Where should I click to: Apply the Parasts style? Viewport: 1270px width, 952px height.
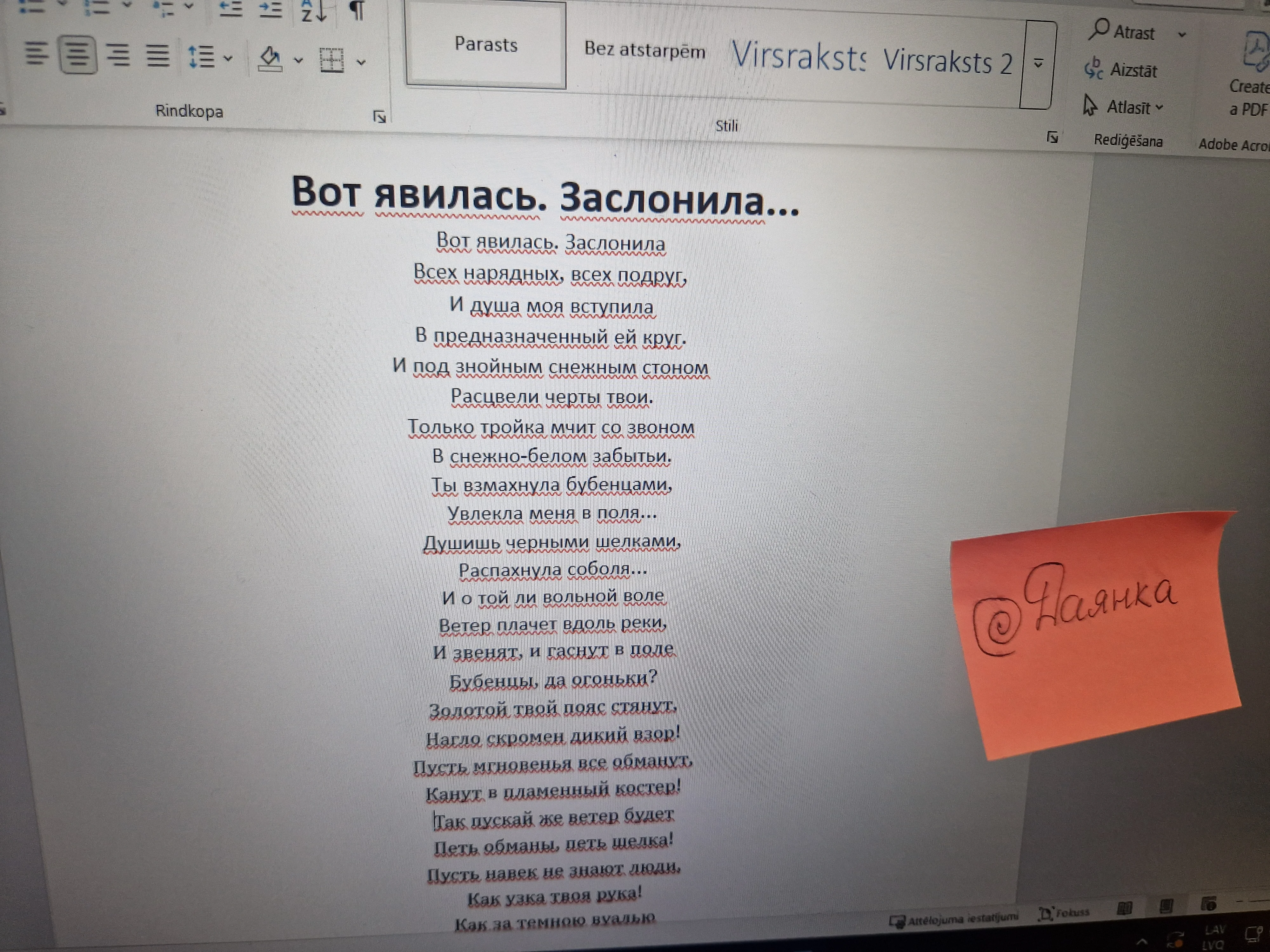pyautogui.click(x=486, y=45)
